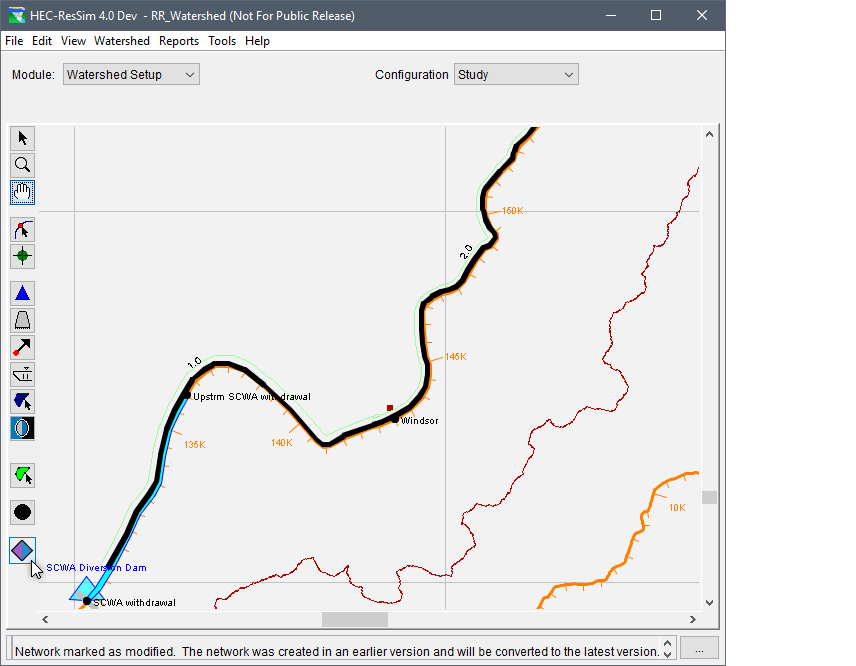Select the blue triangle reservoir tool

tap(22, 293)
